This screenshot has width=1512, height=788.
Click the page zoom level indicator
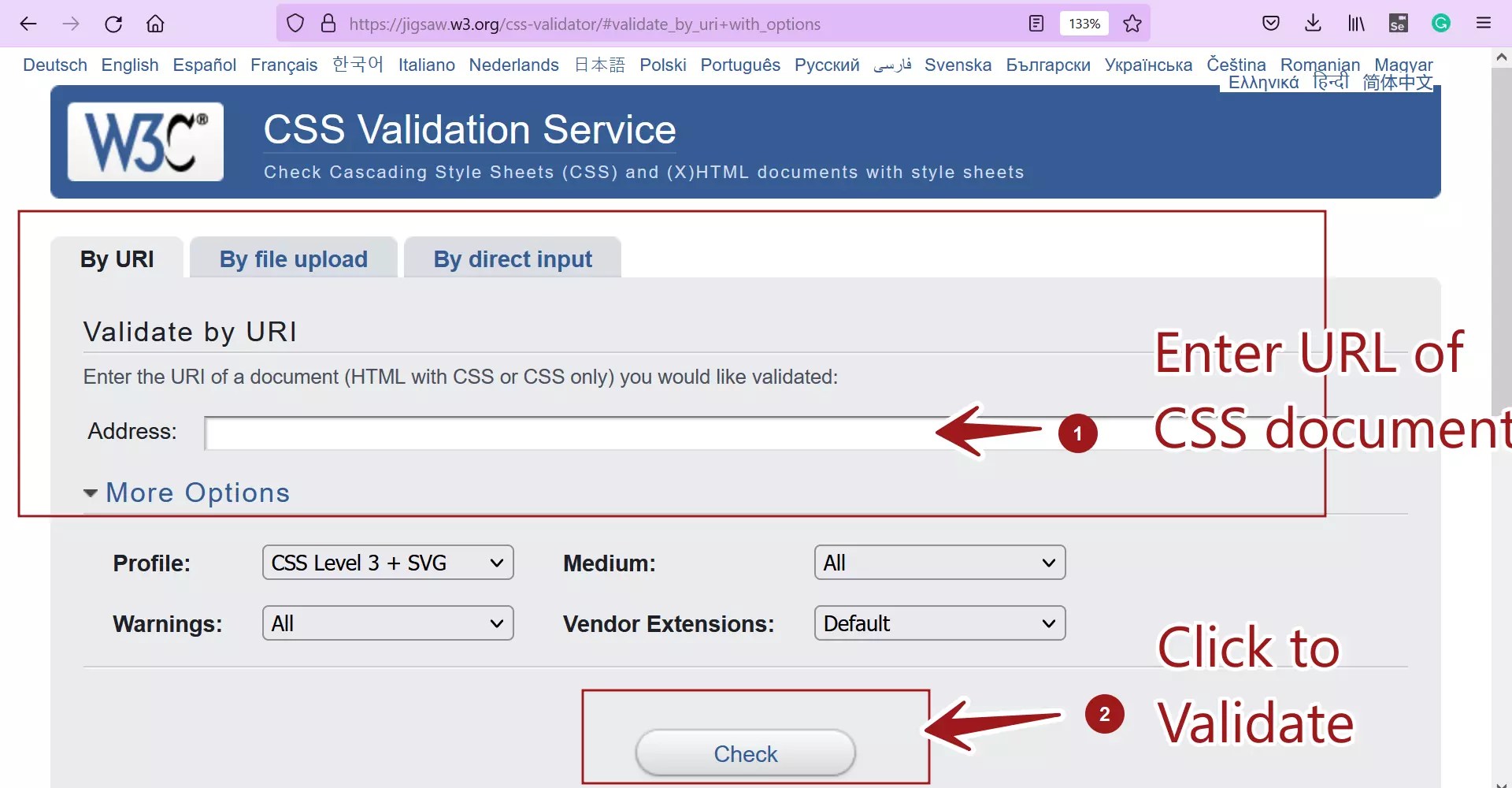[x=1084, y=24]
